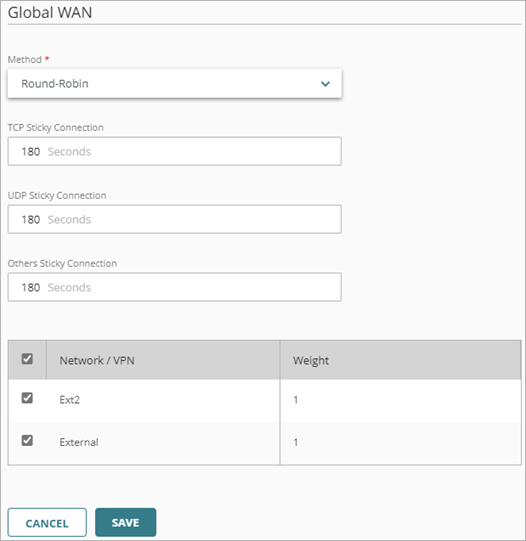Viewport: 526px width, 541px height.
Task: Click the UDP Sticky Connection label
Action: tap(57, 196)
